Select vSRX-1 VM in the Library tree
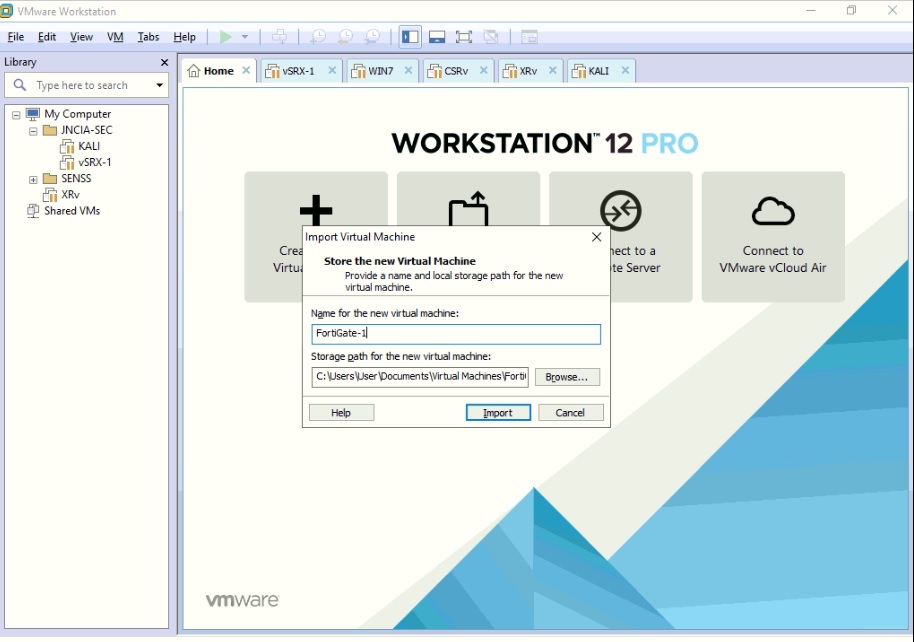Image resolution: width=914 pixels, height=642 pixels. [x=94, y=162]
